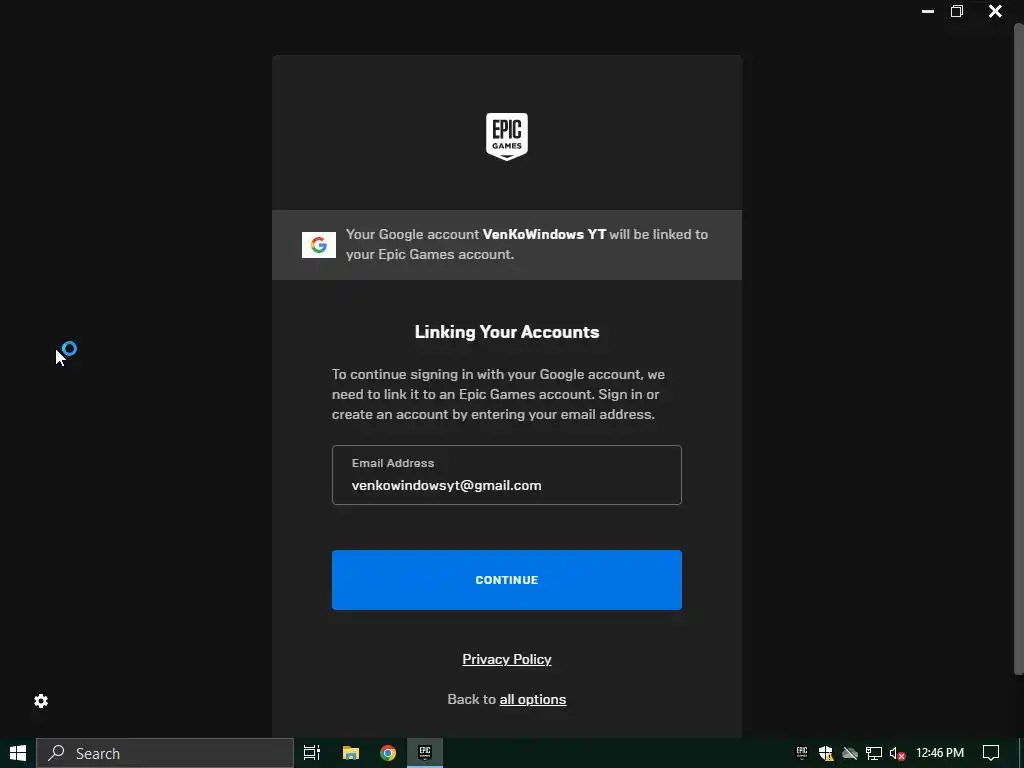Image resolution: width=1024 pixels, height=768 pixels.
Task: Click the blue CONTINUE button
Action: tap(507, 580)
